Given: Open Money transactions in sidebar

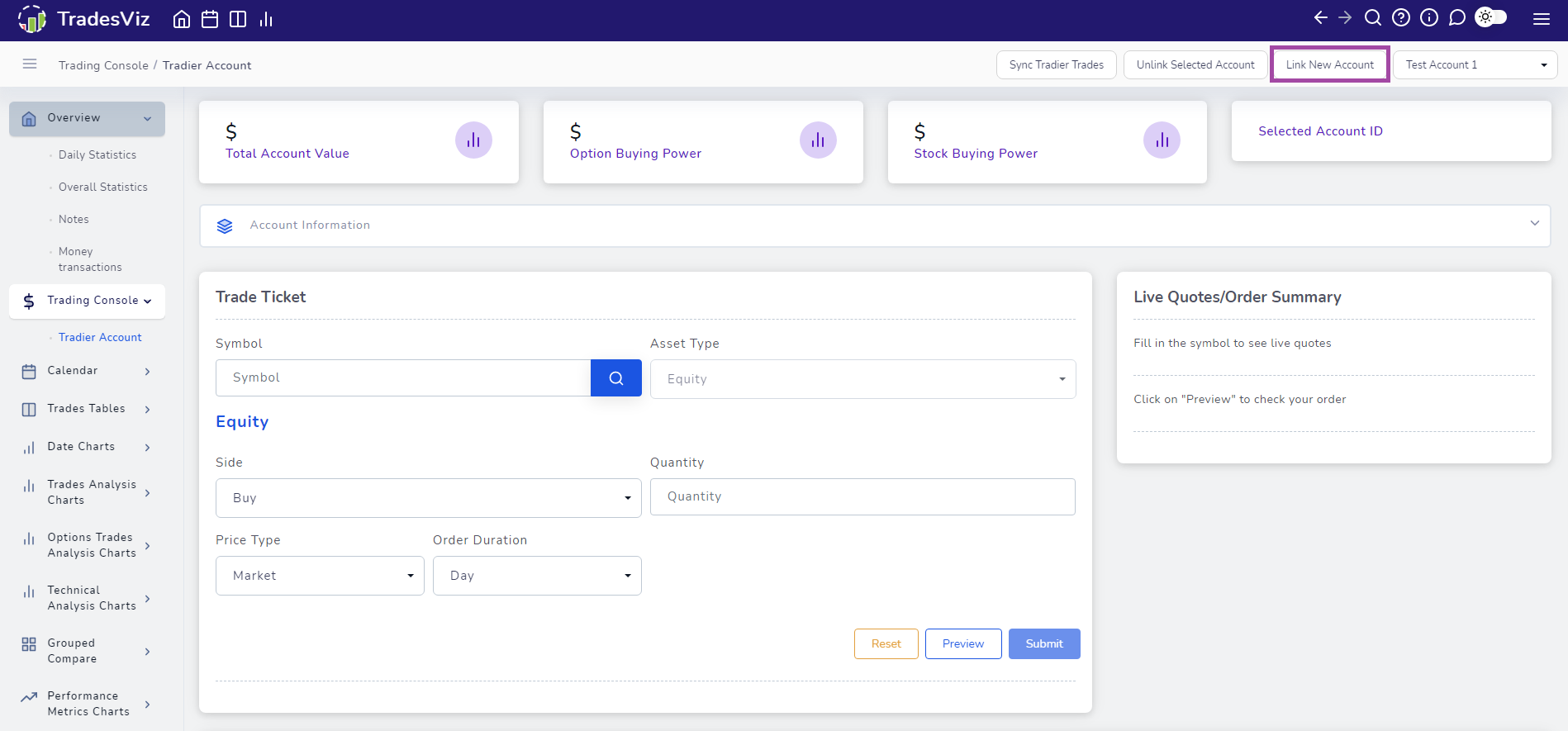Looking at the screenshot, I should pos(90,259).
